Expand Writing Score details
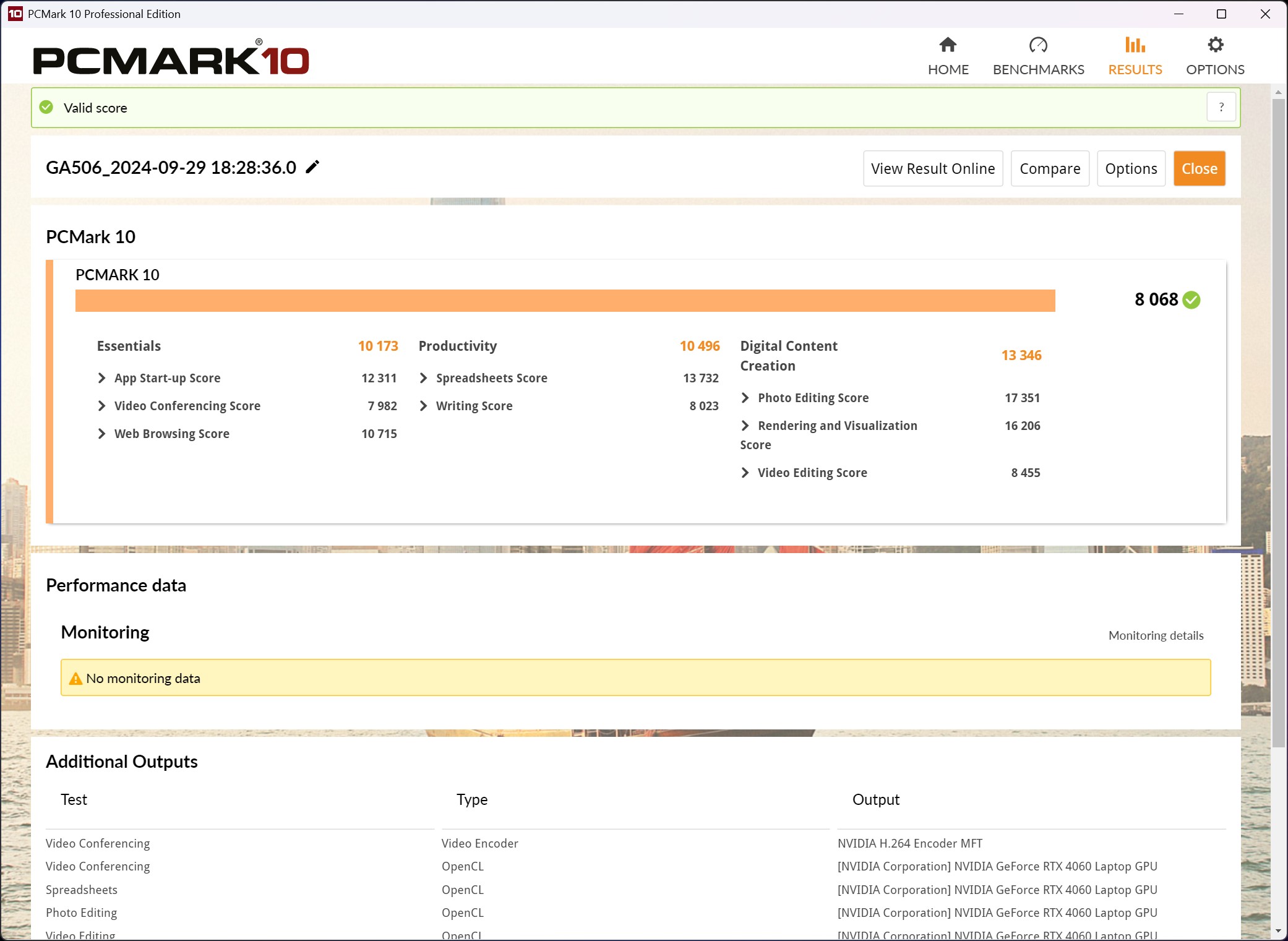Image resolution: width=1288 pixels, height=941 pixels. (x=424, y=406)
